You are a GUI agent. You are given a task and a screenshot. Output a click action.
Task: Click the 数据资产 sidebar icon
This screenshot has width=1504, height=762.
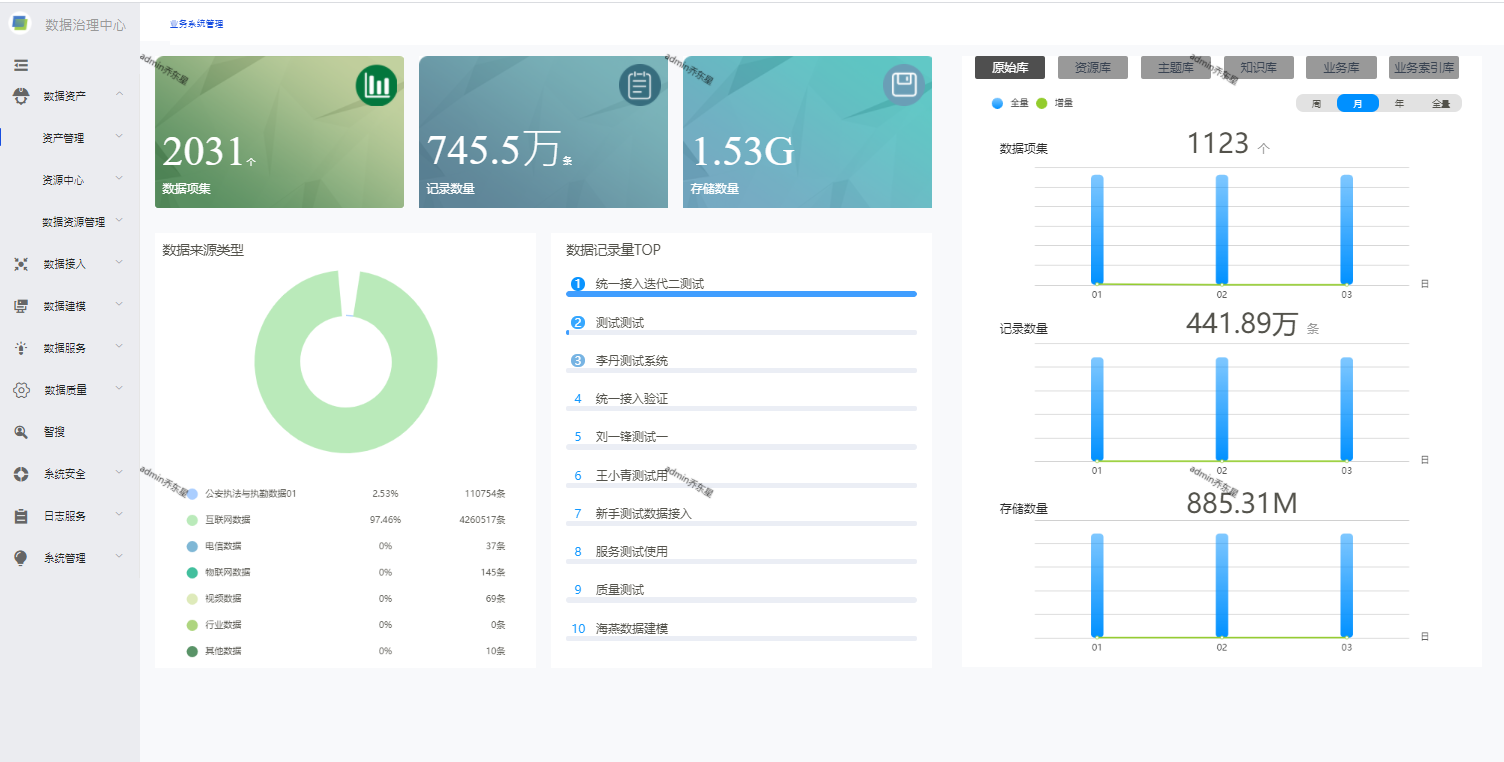21,96
